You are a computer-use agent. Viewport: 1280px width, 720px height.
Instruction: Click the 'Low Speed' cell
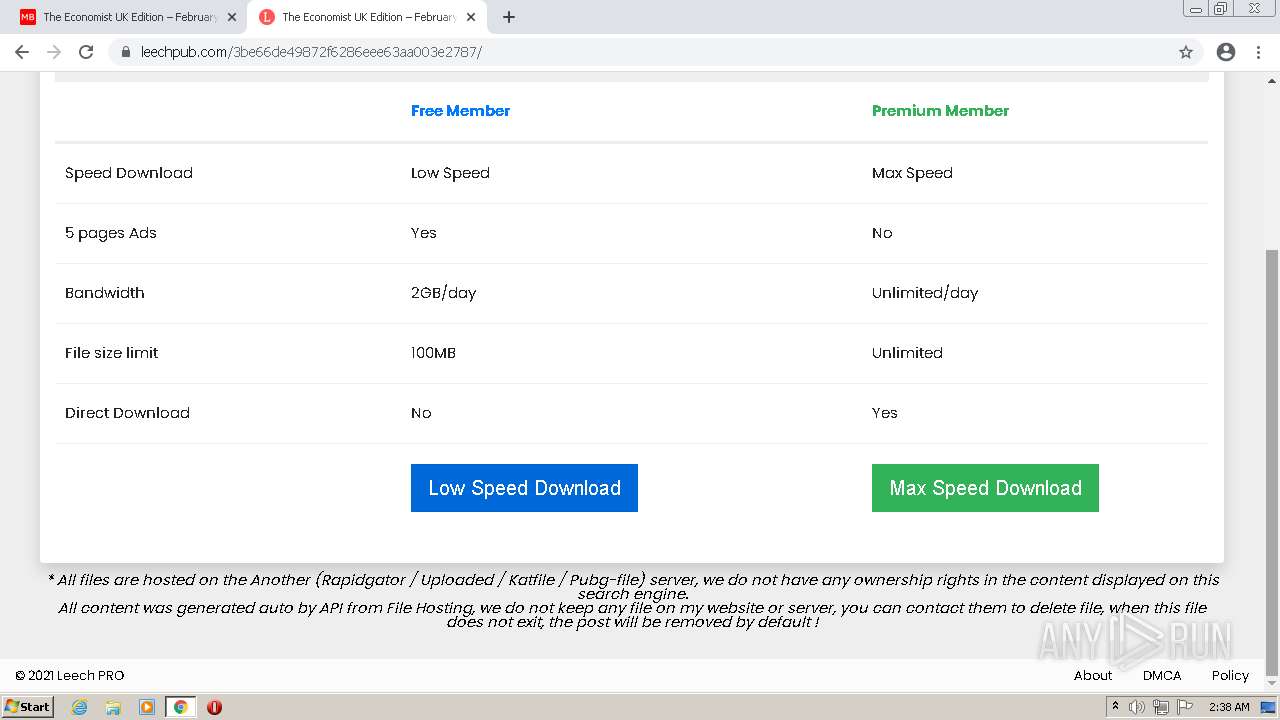point(450,173)
